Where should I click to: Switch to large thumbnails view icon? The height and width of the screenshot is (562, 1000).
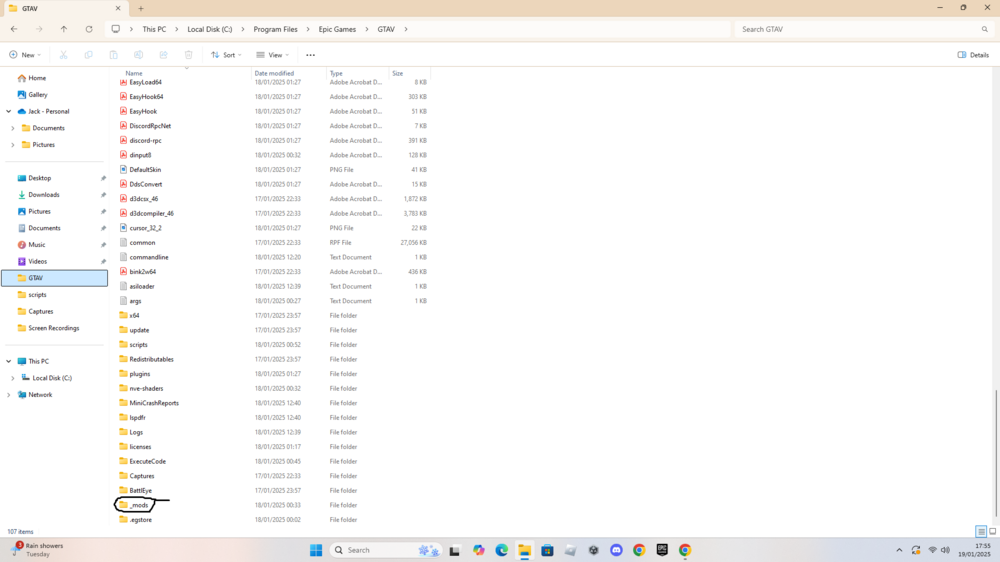pyautogui.click(x=992, y=531)
